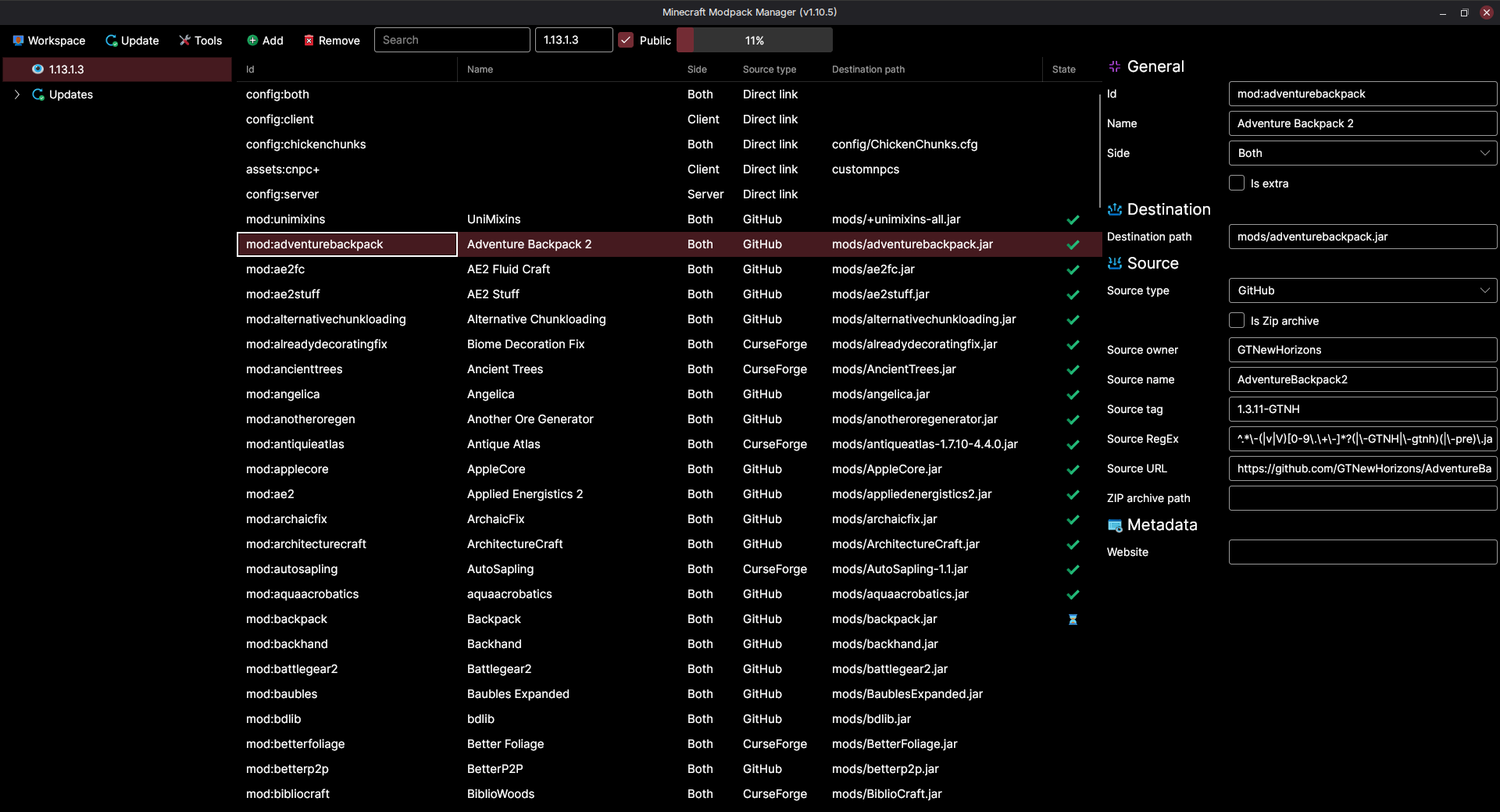Enable the Is extra checkbox
Image resolution: width=1500 pixels, height=812 pixels.
click(1237, 183)
